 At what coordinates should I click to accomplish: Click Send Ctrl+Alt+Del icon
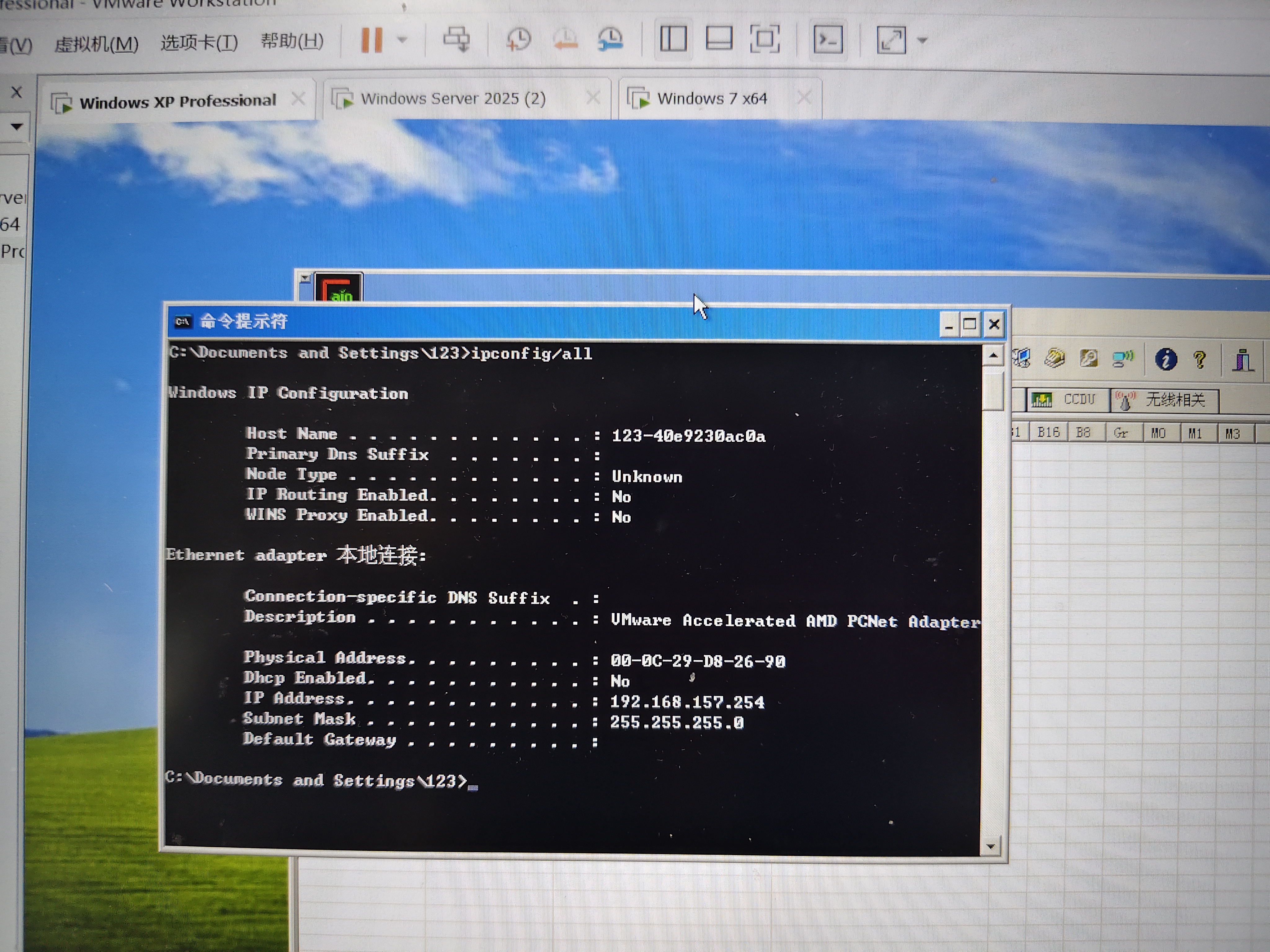coord(457,40)
